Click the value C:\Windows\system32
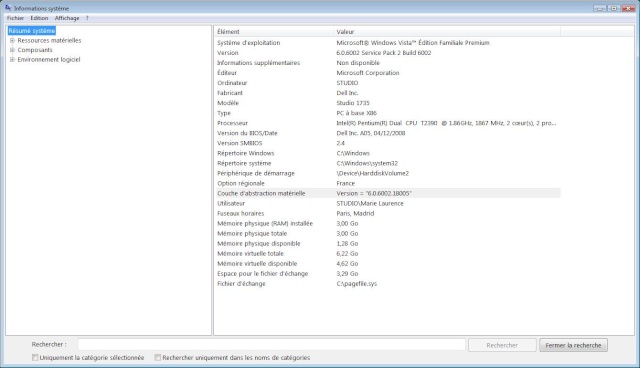Viewport: 640px width, 368px height. coord(367,163)
